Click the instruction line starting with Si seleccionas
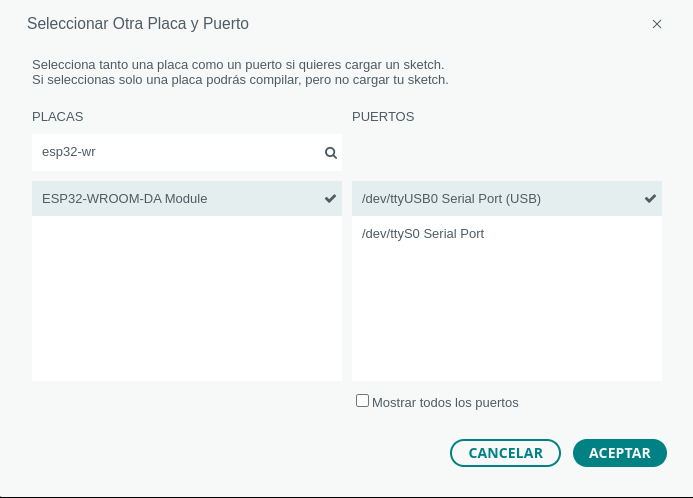The width and height of the screenshot is (693, 498). pos(240,79)
